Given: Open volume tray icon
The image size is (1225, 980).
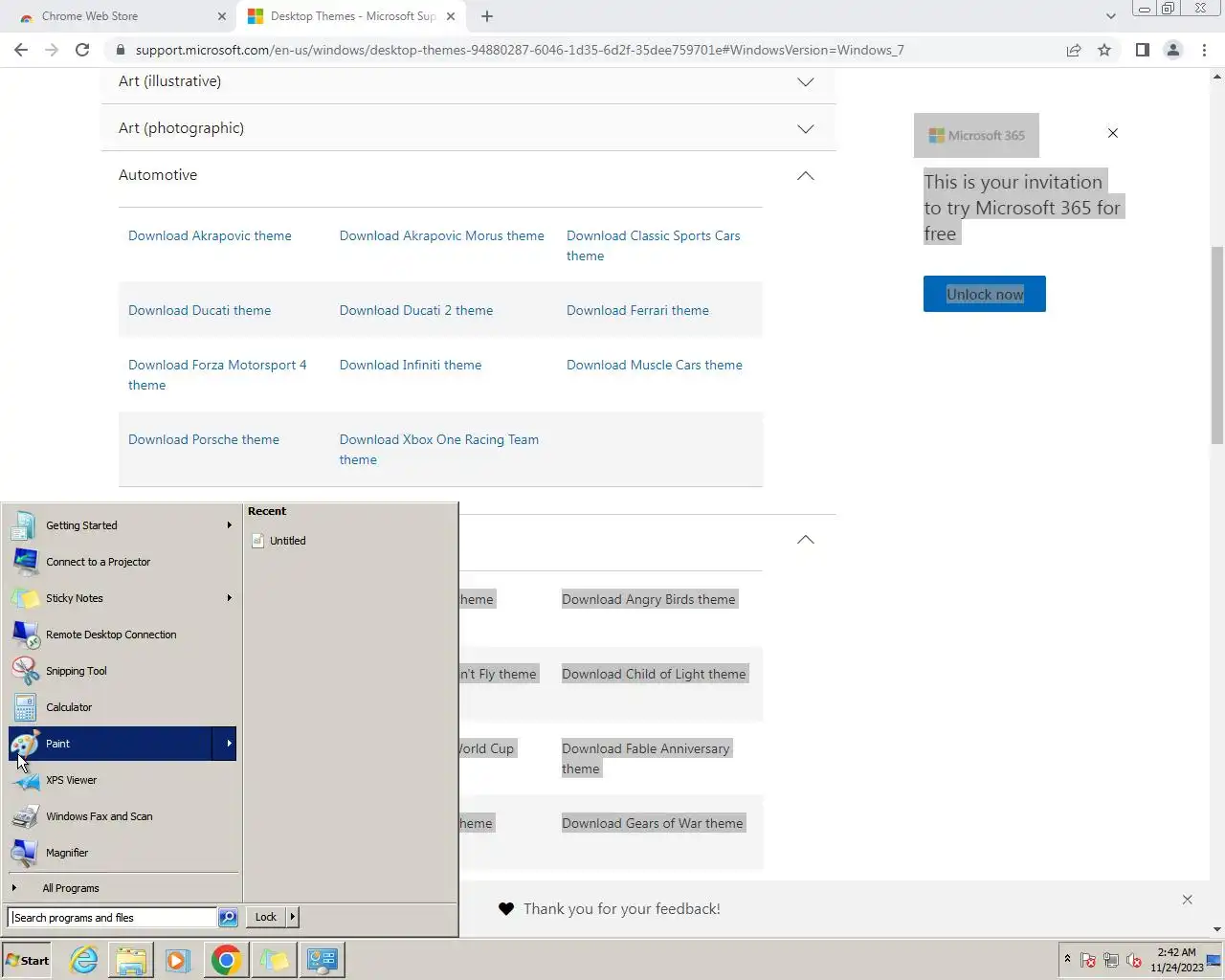Looking at the screenshot, I should [x=1134, y=960].
